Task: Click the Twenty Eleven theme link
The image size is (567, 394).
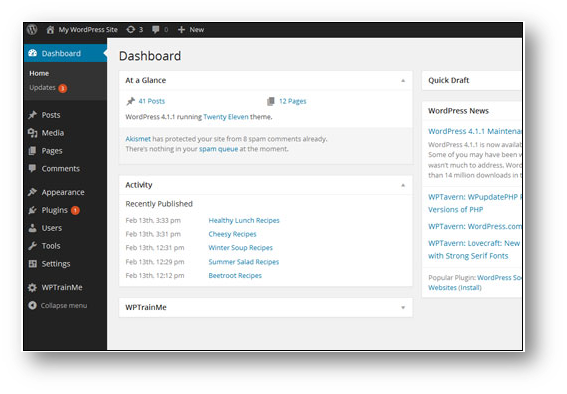Action: click(x=226, y=117)
